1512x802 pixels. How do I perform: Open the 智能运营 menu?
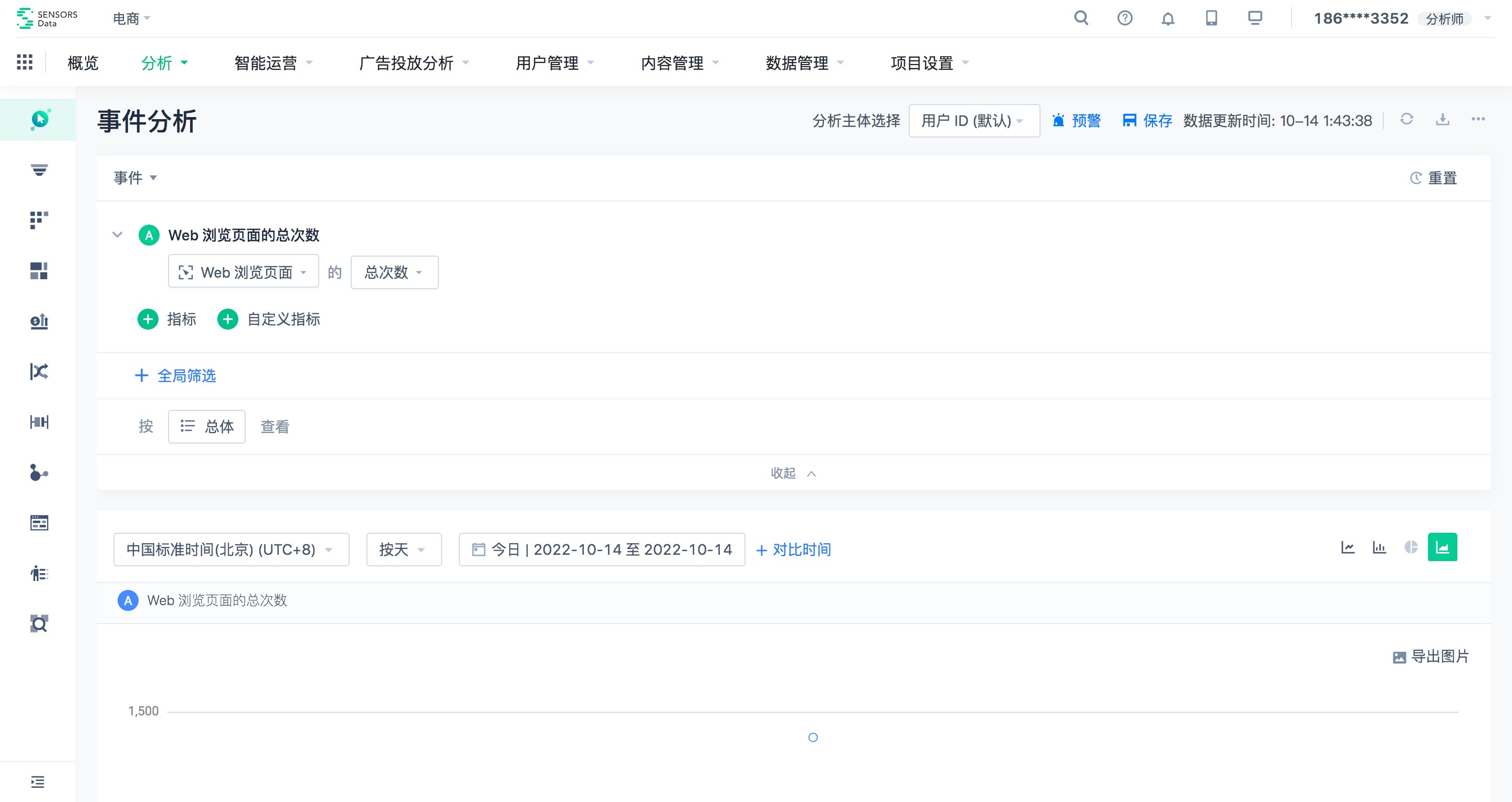[x=274, y=62]
